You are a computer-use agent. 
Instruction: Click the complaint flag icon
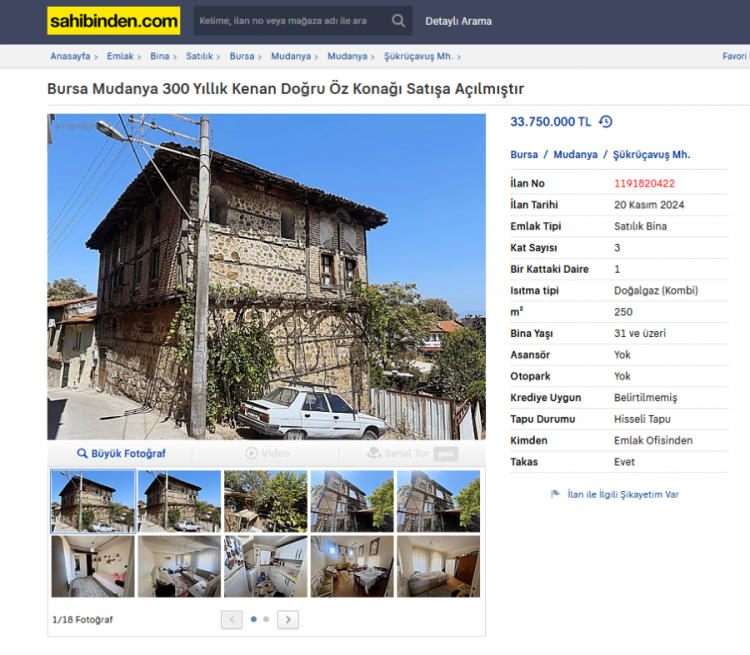[x=555, y=494]
